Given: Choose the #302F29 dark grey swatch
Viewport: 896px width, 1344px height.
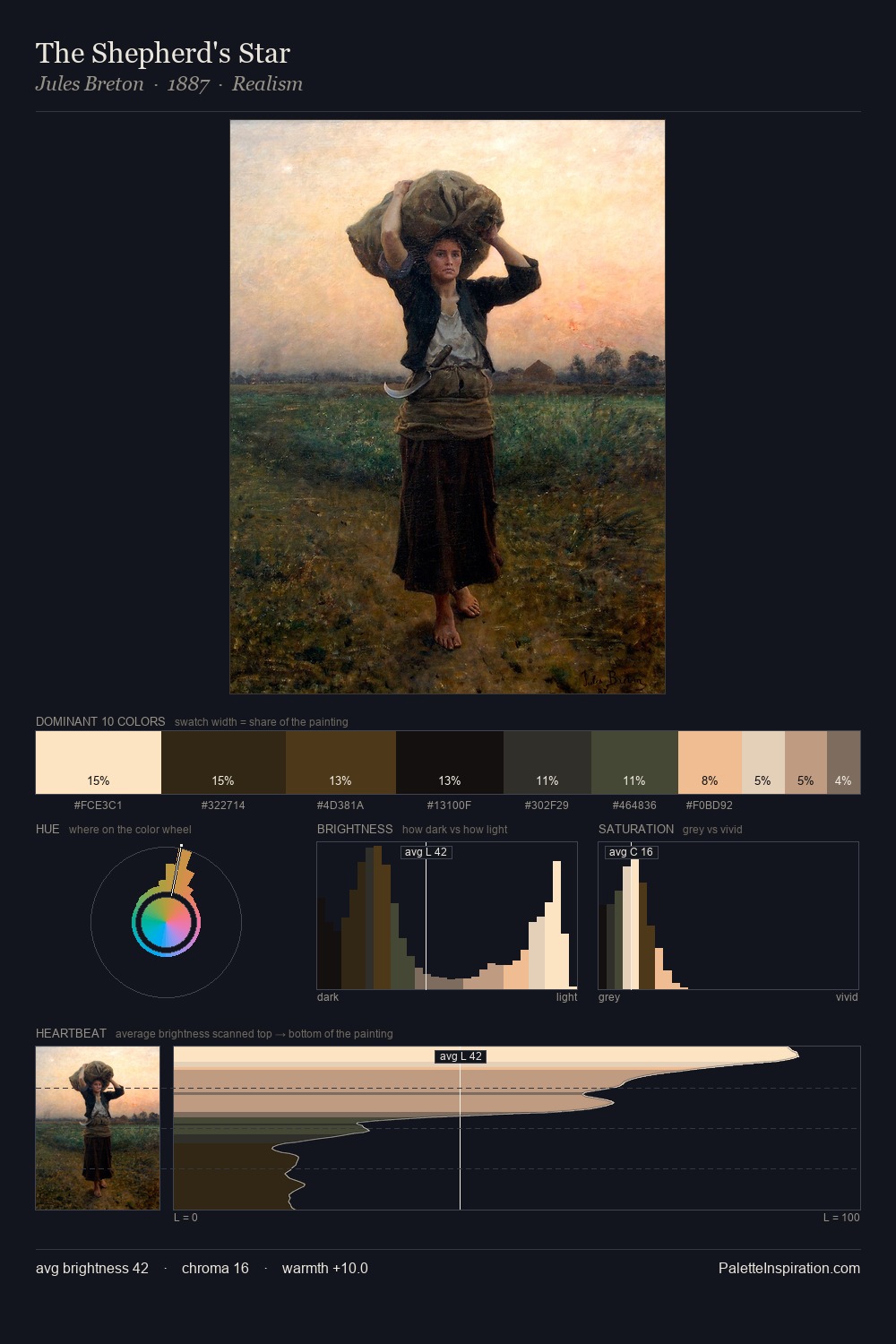Looking at the screenshot, I should point(547,762).
